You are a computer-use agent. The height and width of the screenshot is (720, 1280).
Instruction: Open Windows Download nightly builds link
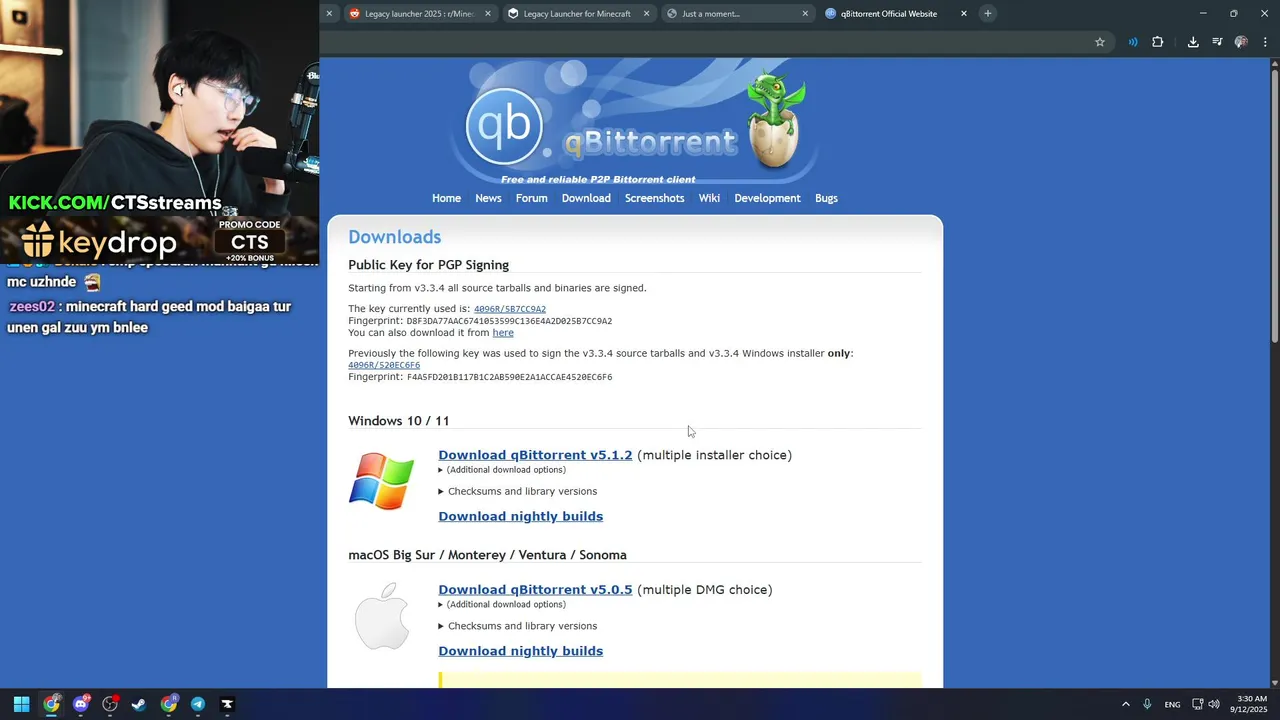(x=520, y=517)
